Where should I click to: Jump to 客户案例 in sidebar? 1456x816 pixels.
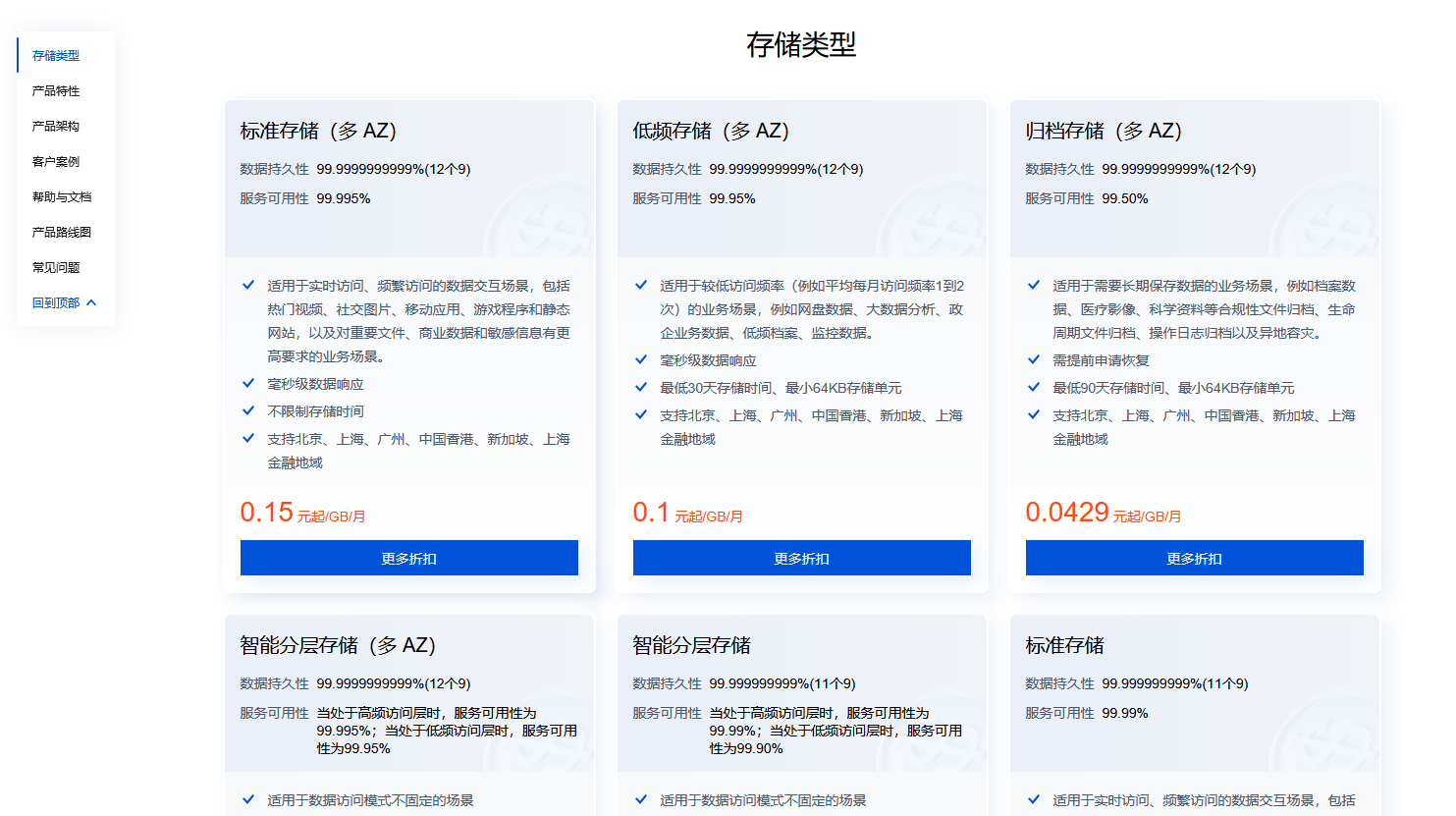[56, 162]
